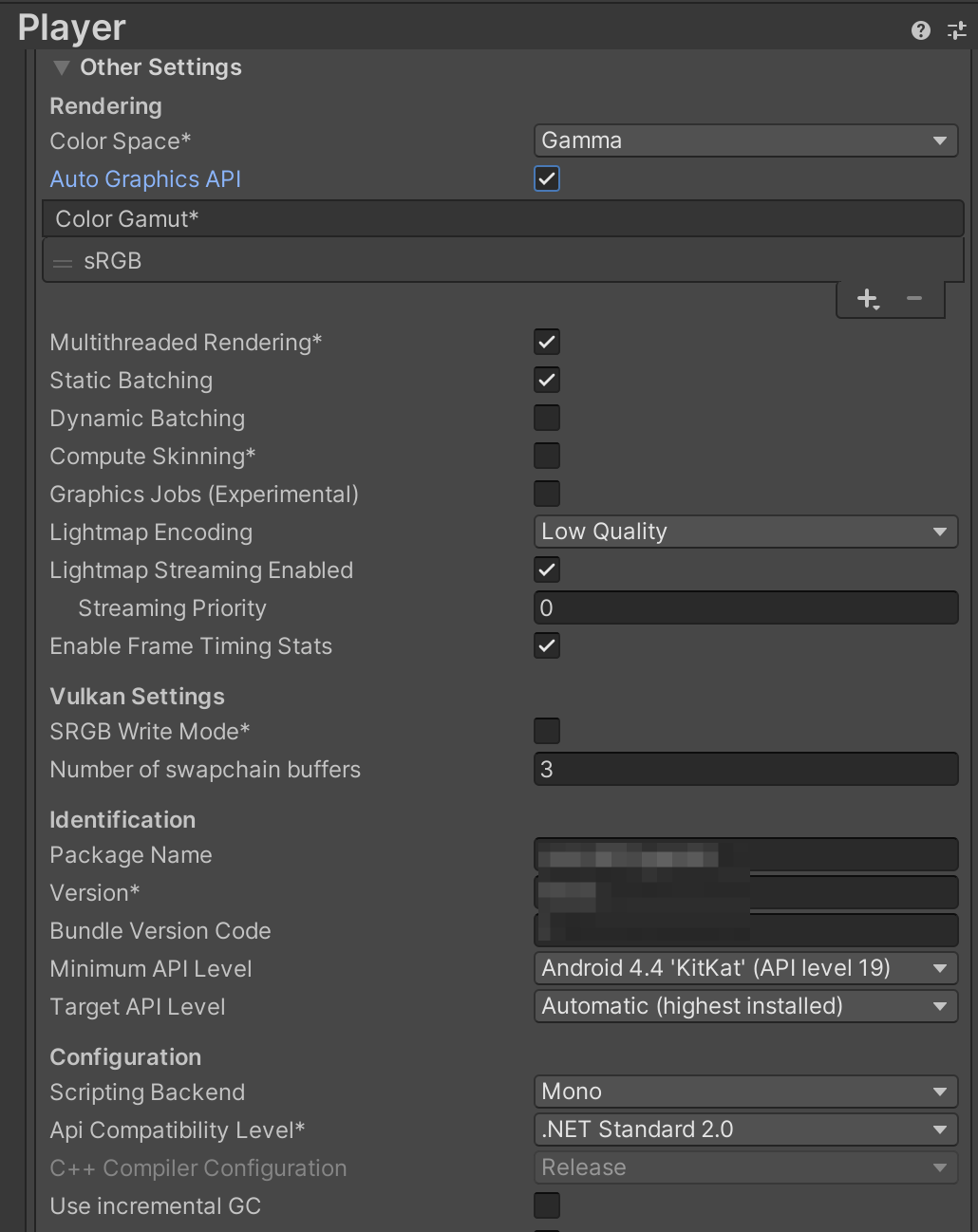
Task: Open the Api Compatibility Level dropdown
Action: (x=745, y=1129)
